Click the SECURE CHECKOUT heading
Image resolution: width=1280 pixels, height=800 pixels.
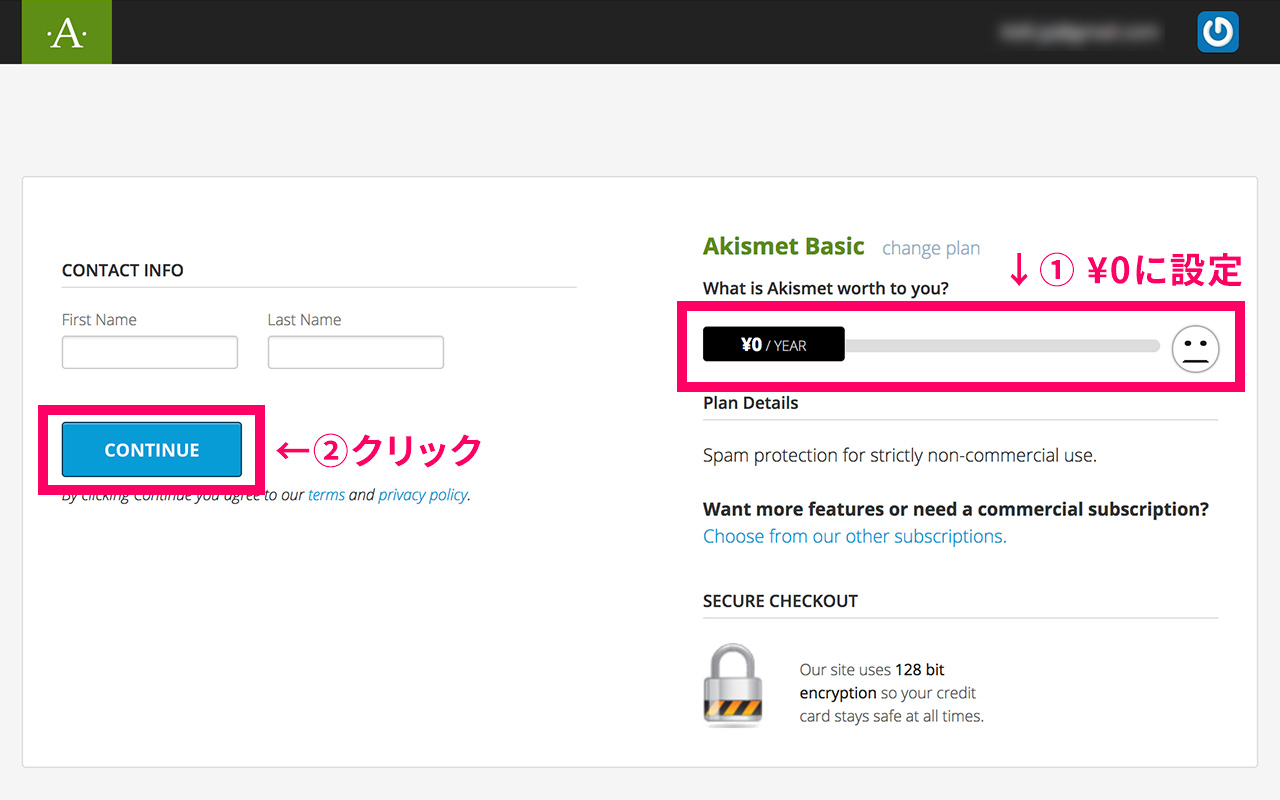(x=780, y=601)
